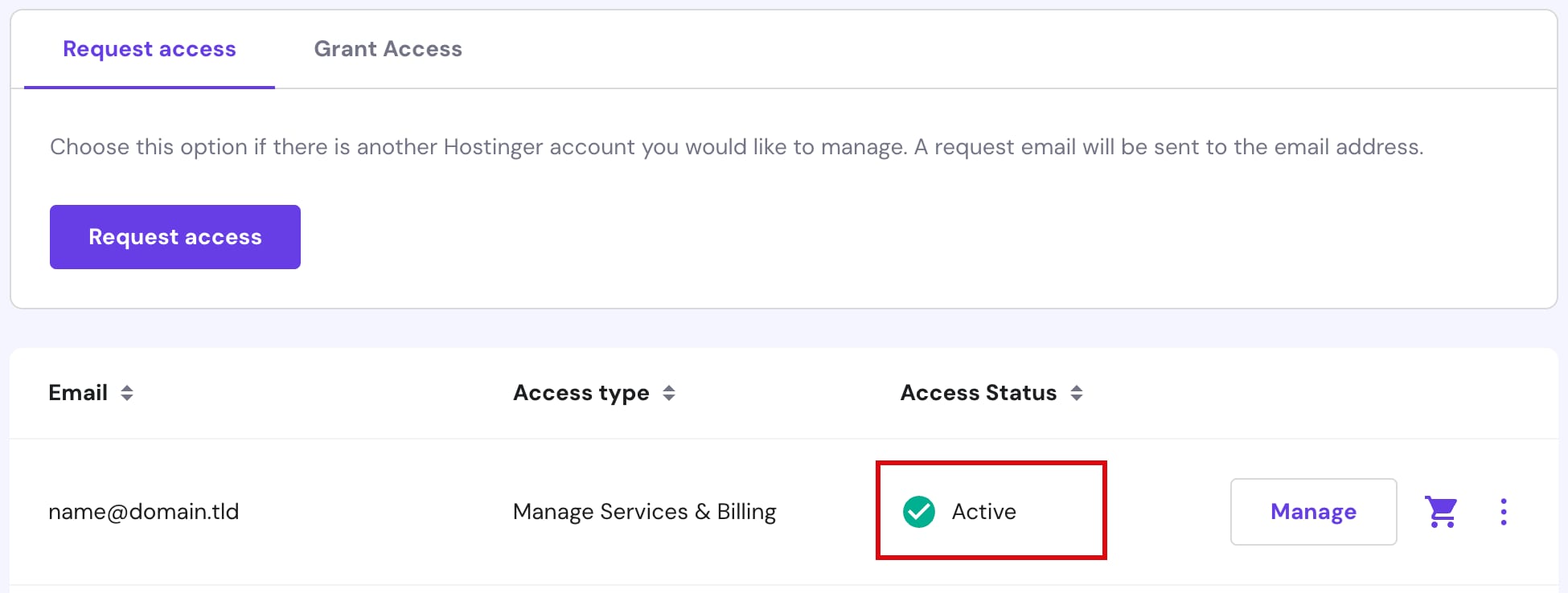Sort the table by Email arrows

click(127, 393)
